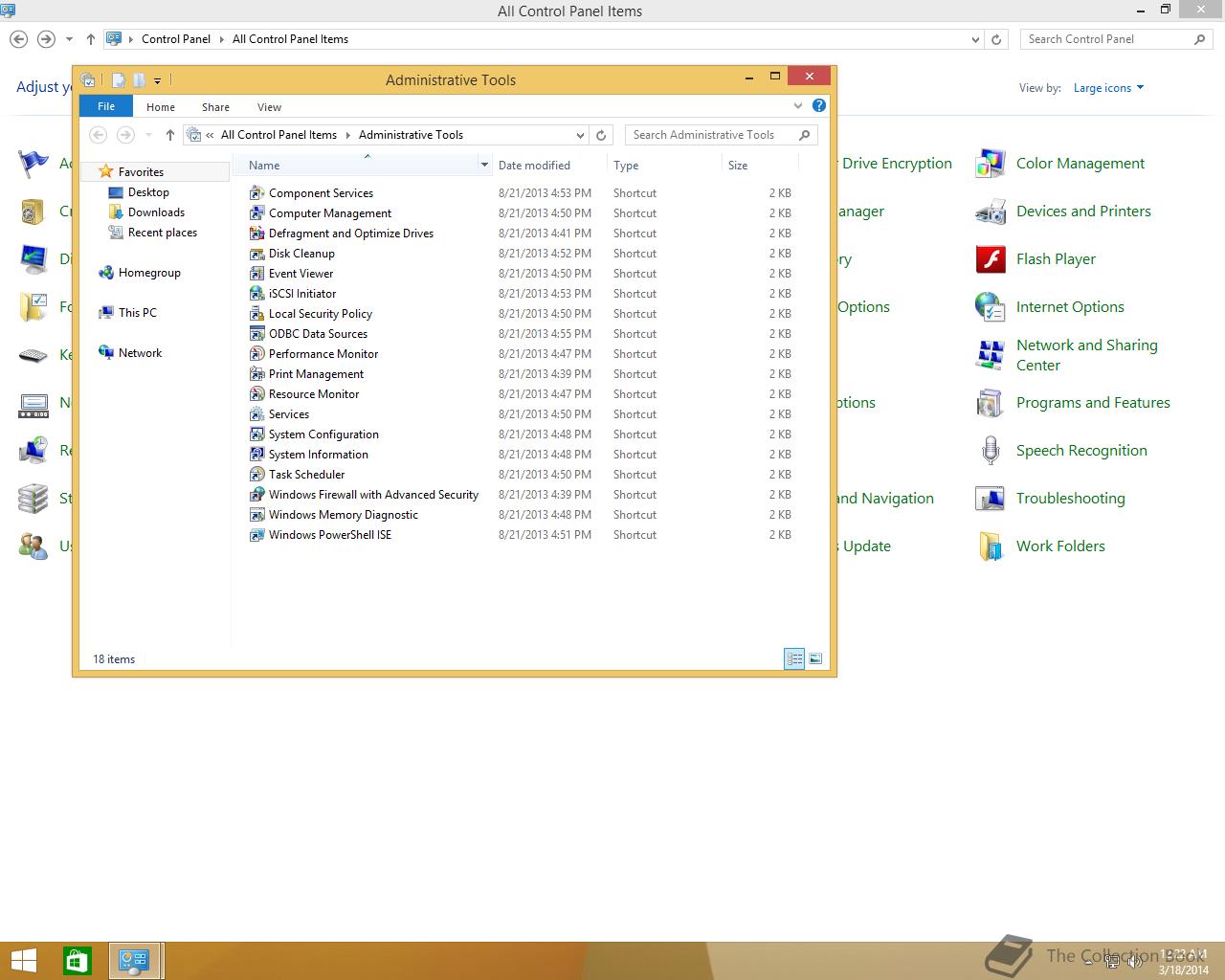Image resolution: width=1225 pixels, height=980 pixels.
Task: Refresh Administrative Tools folder view
Action: (601, 135)
